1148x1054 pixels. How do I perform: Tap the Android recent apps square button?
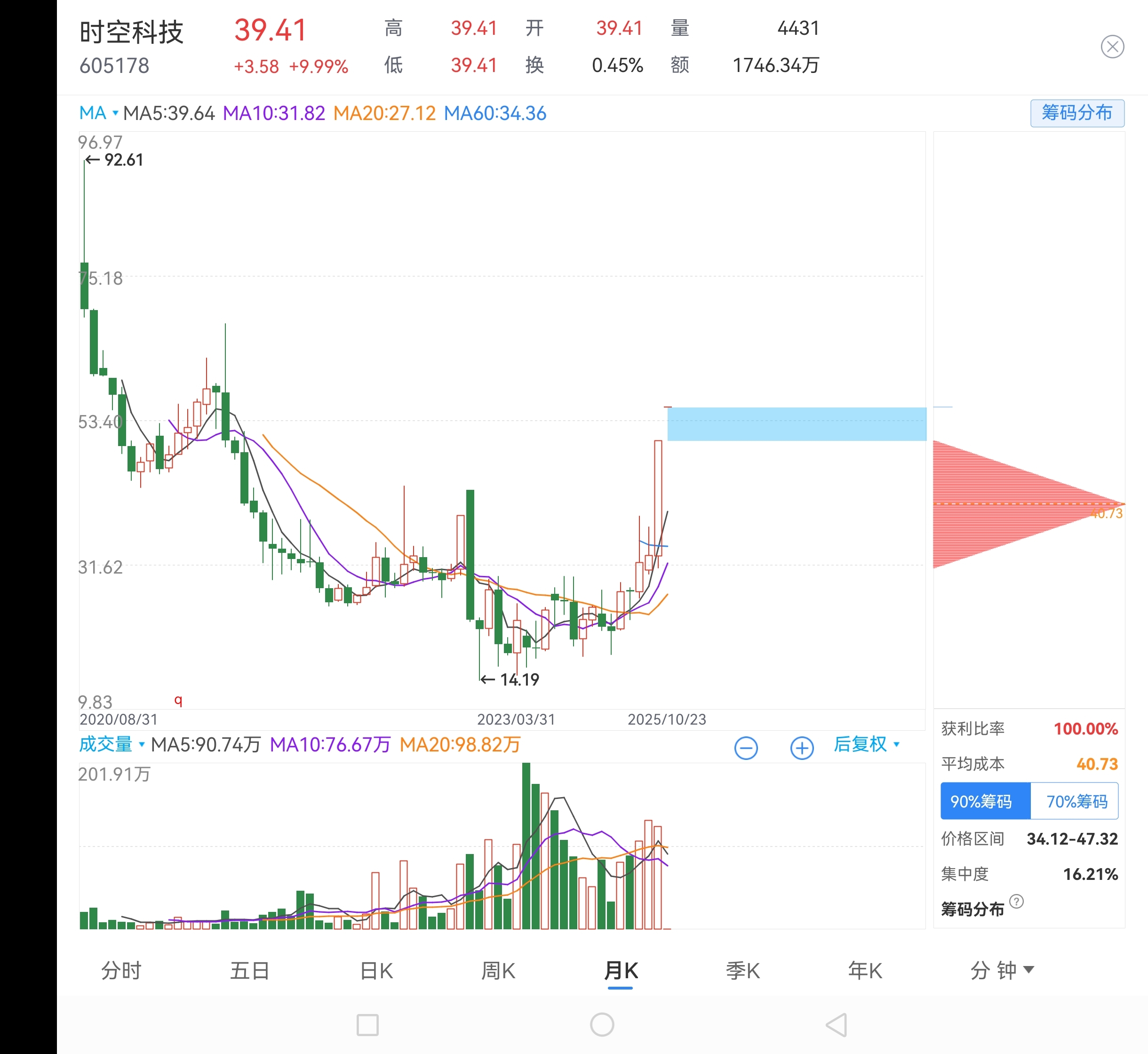(367, 1025)
